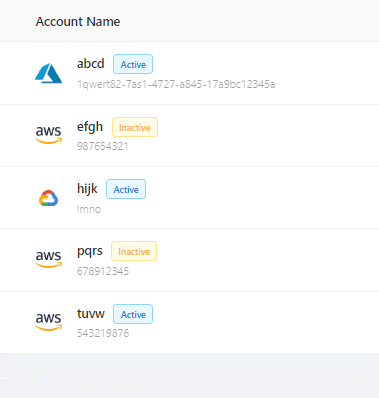The image size is (379, 398).
Task: Click the Active badge next to tuvw
Action: point(133,314)
